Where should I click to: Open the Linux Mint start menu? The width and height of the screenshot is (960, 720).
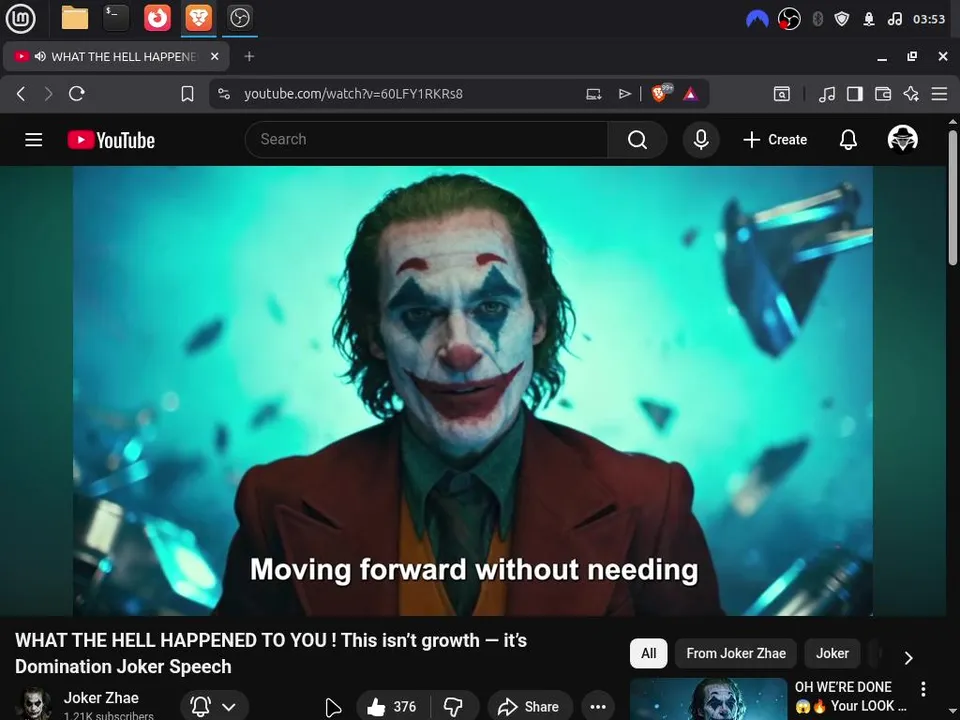(x=20, y=18)
